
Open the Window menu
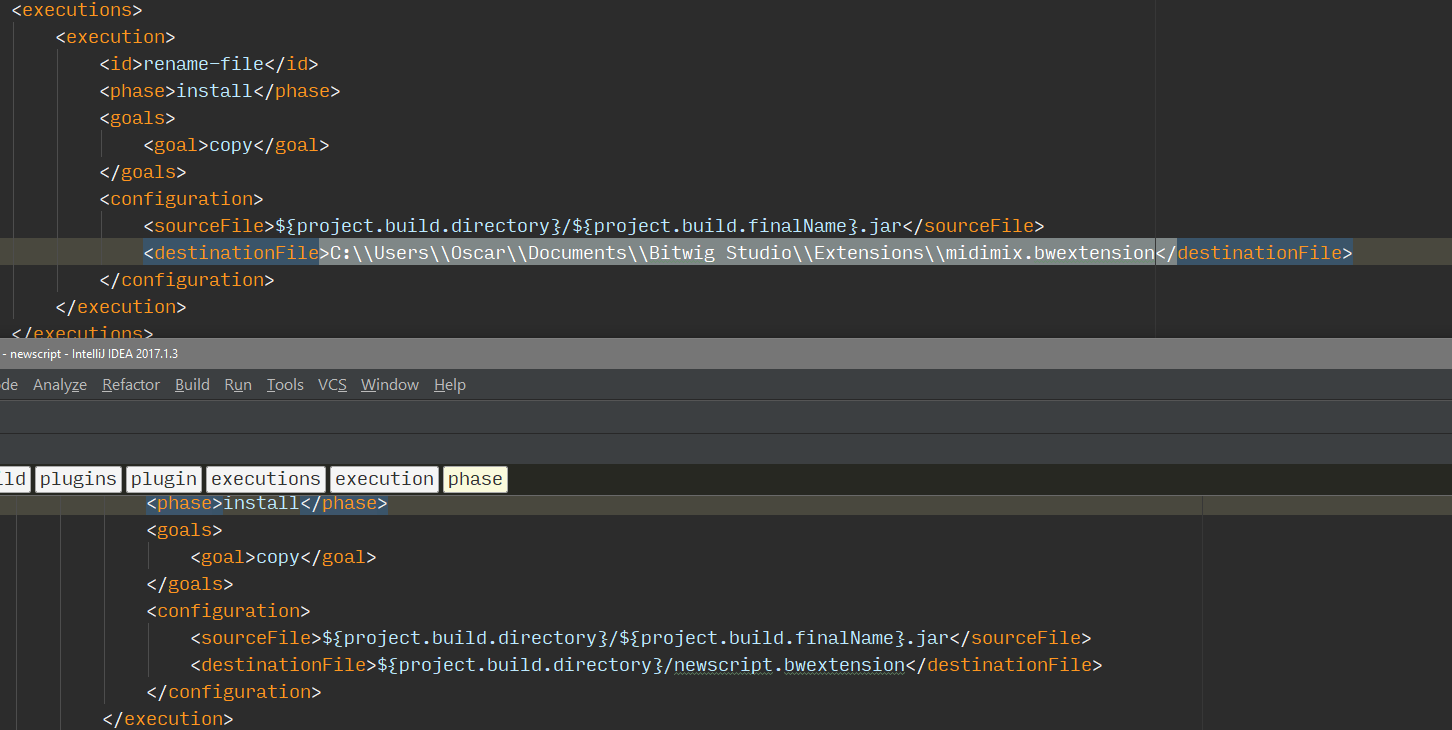click(x=390, y=385)
